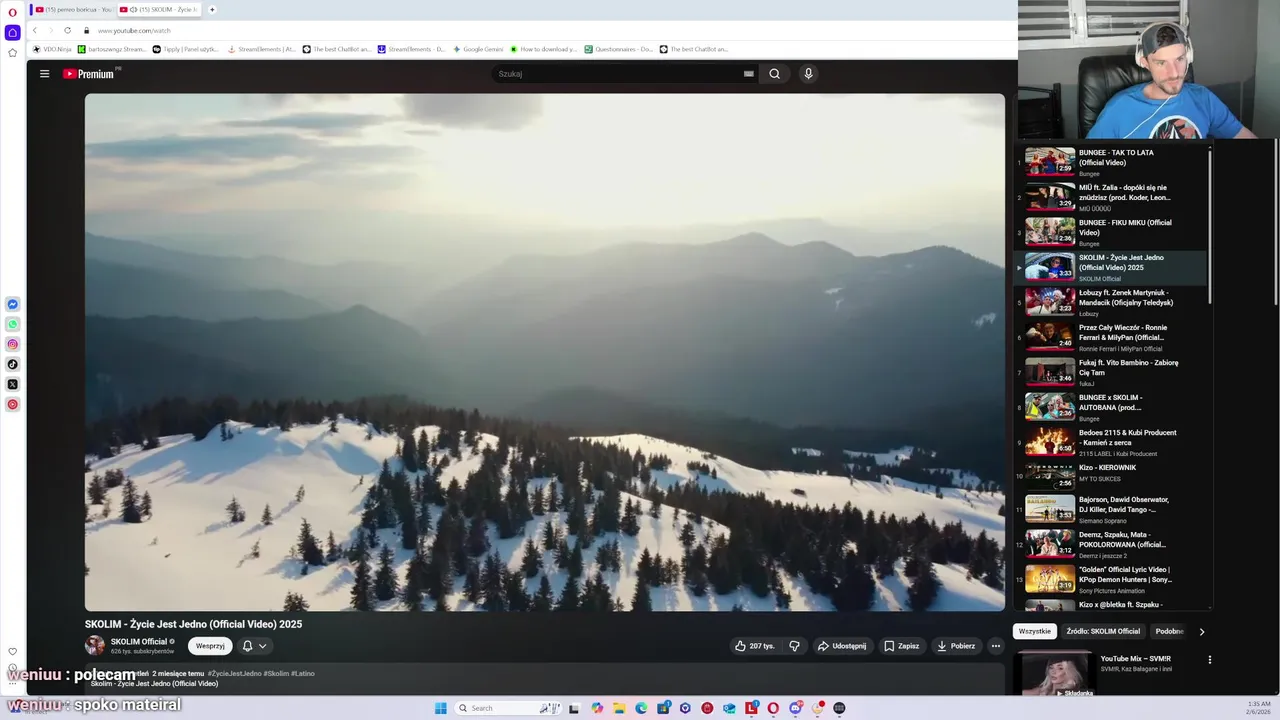
Task: Open TikTok in Opera sidebar
Action: [13, 364]
